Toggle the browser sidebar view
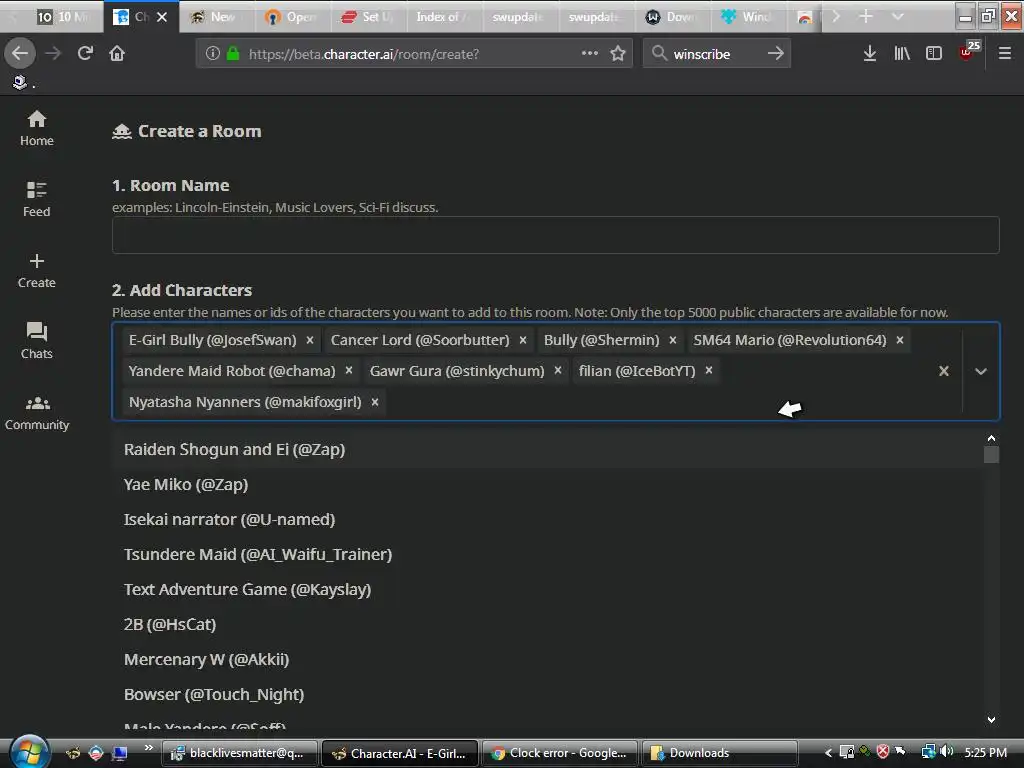 tap(934, 54)
